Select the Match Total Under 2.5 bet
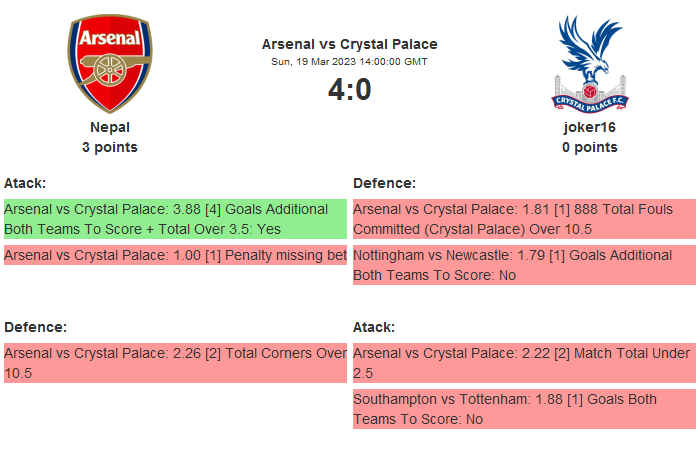700x460 pixels. 523,362
